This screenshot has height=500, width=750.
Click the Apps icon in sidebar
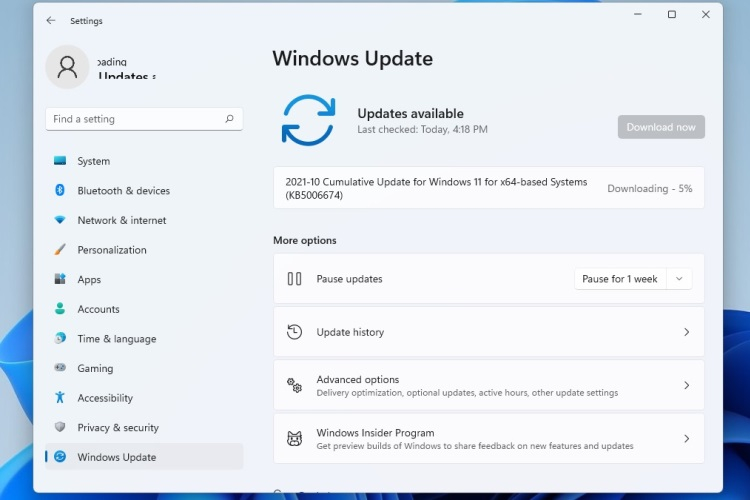(x=60, y=279)
